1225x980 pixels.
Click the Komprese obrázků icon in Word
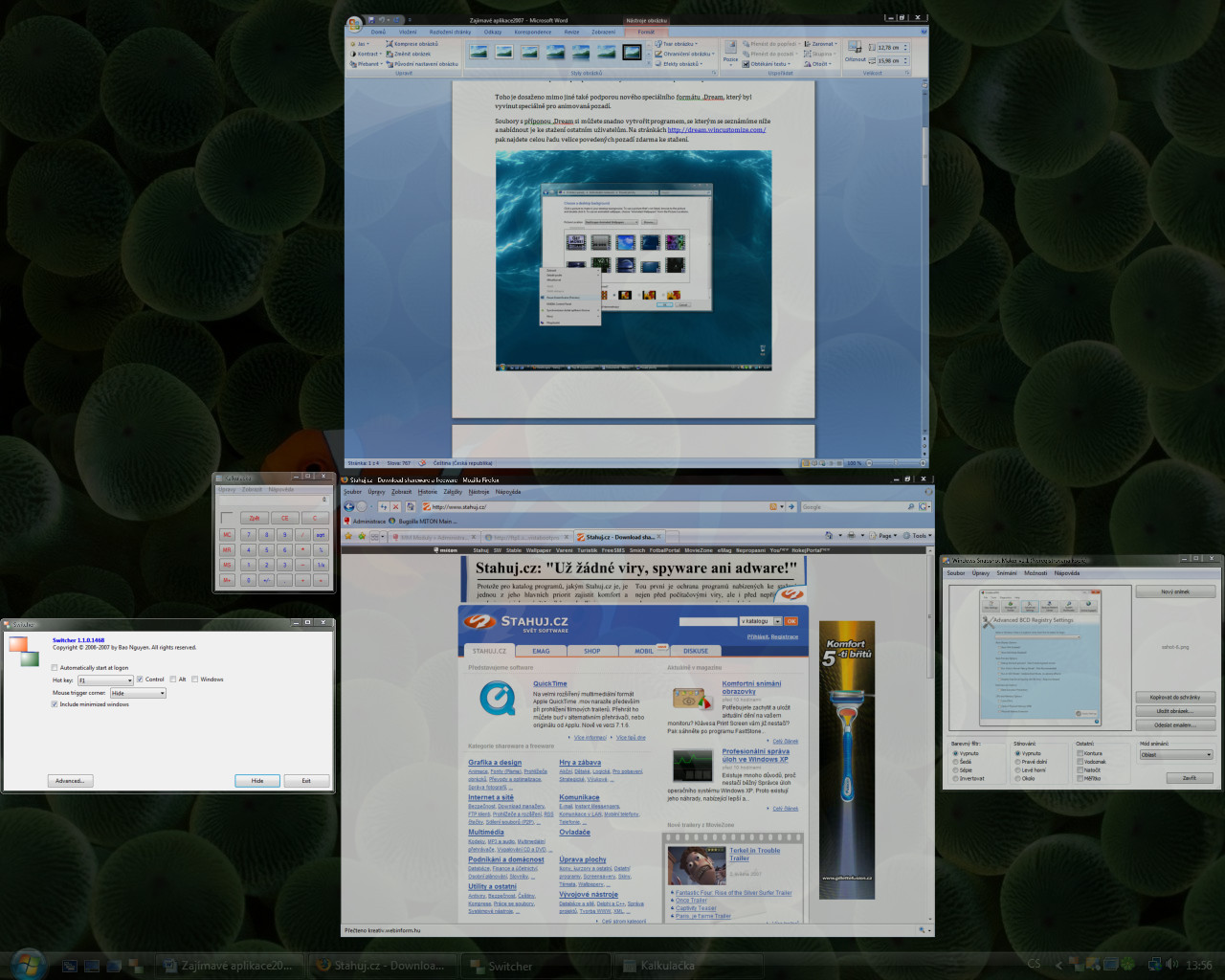(390, 44)
